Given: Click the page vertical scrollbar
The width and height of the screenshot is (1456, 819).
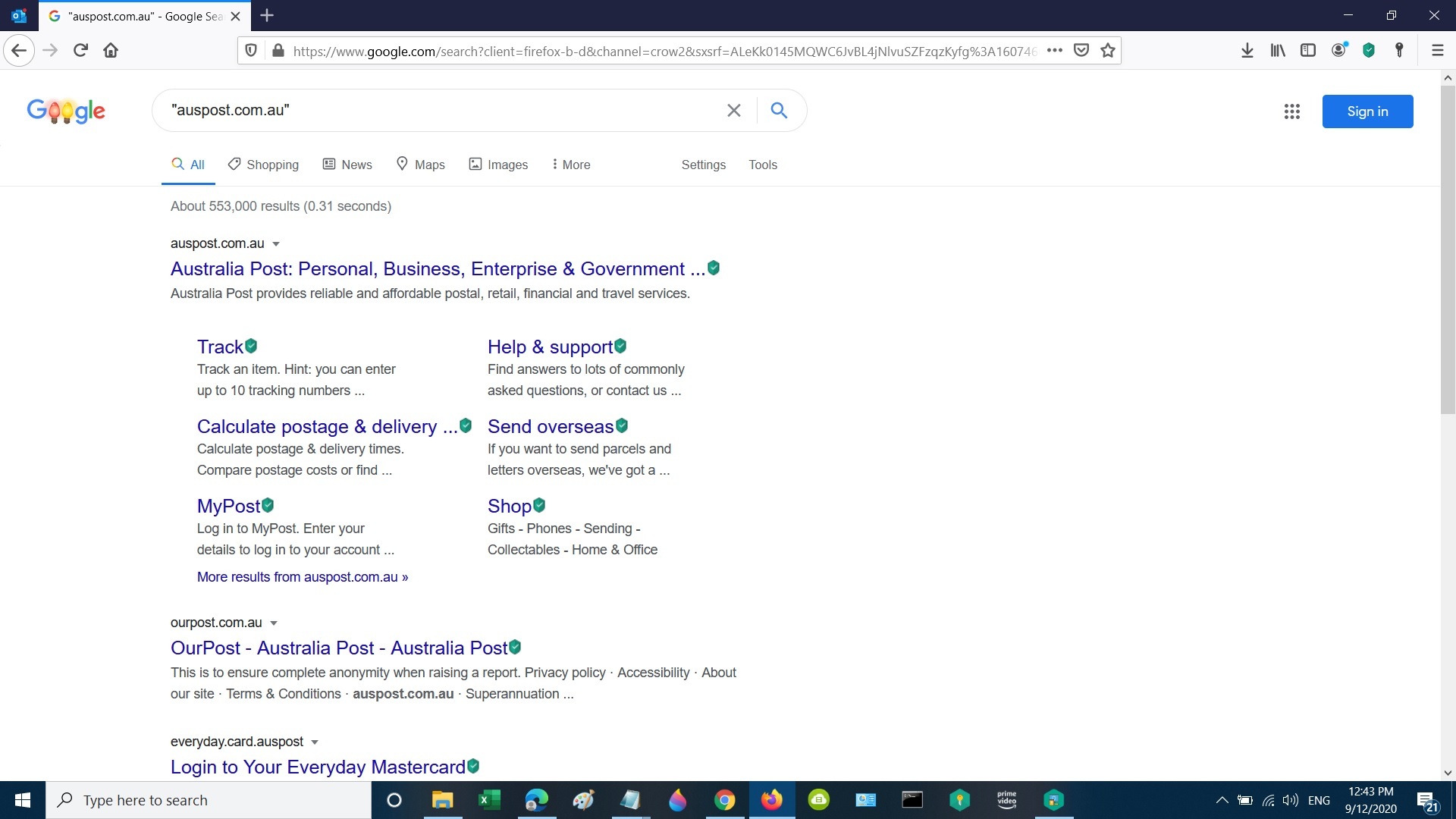Looking at the screenshot, I should 1448,250.
